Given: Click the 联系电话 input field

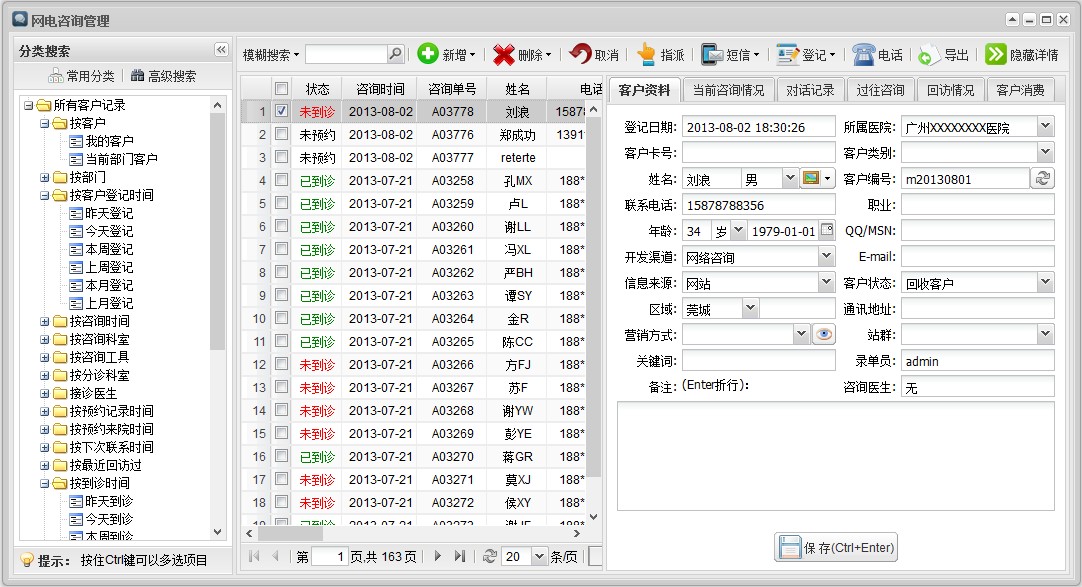Looking at the screenshot, I should (758, 205).
